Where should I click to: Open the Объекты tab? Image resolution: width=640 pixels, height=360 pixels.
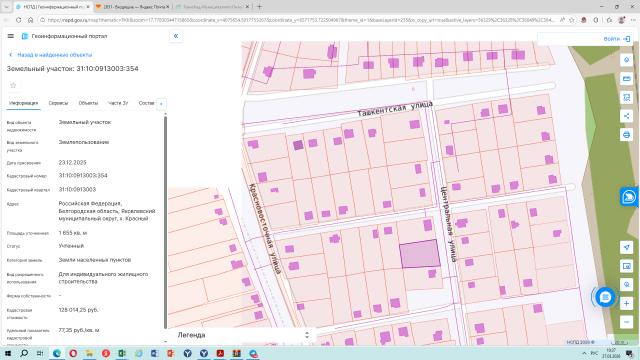point(88,103)
